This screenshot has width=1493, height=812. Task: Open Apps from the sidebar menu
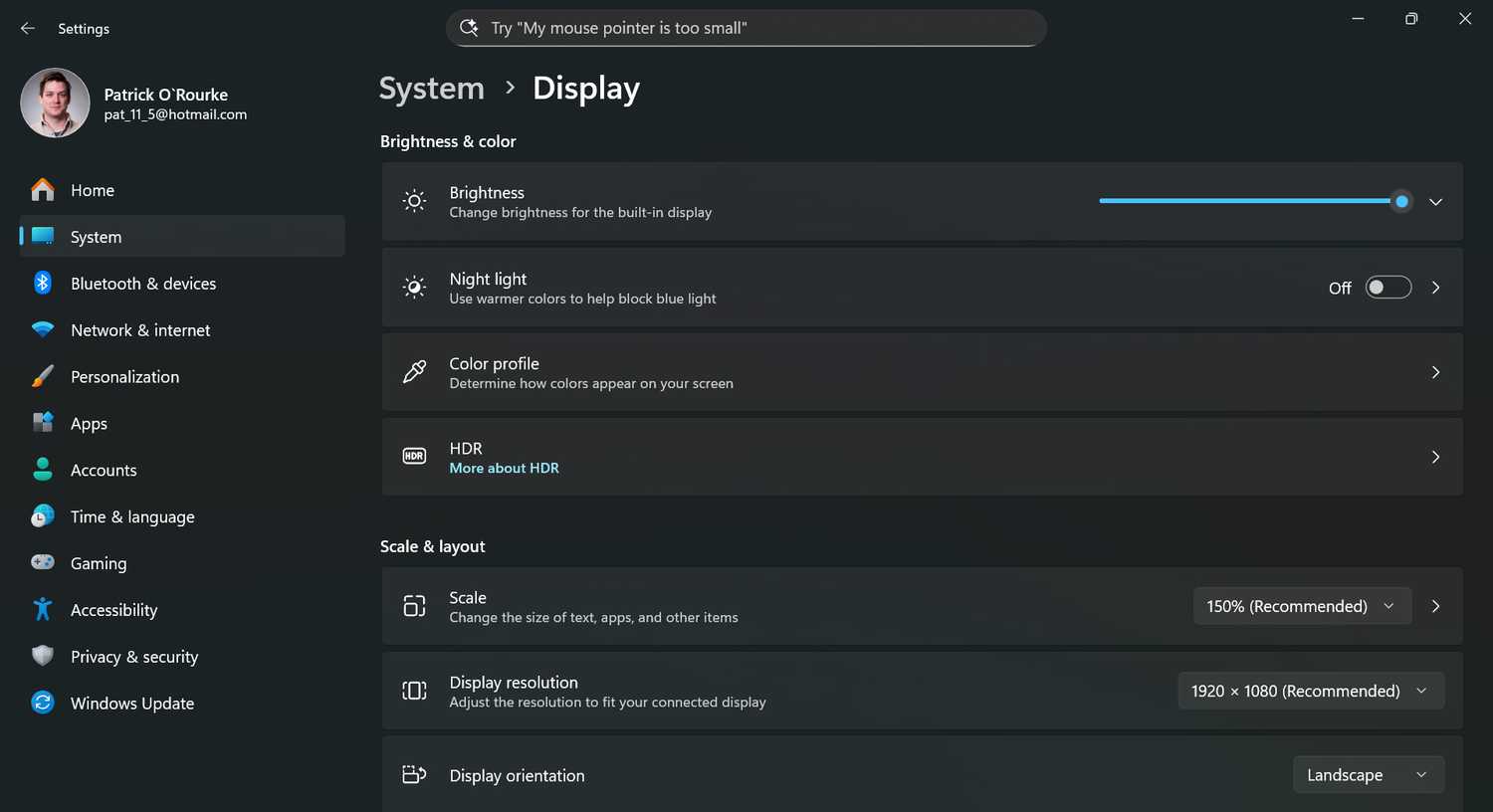tap(89, 423)
